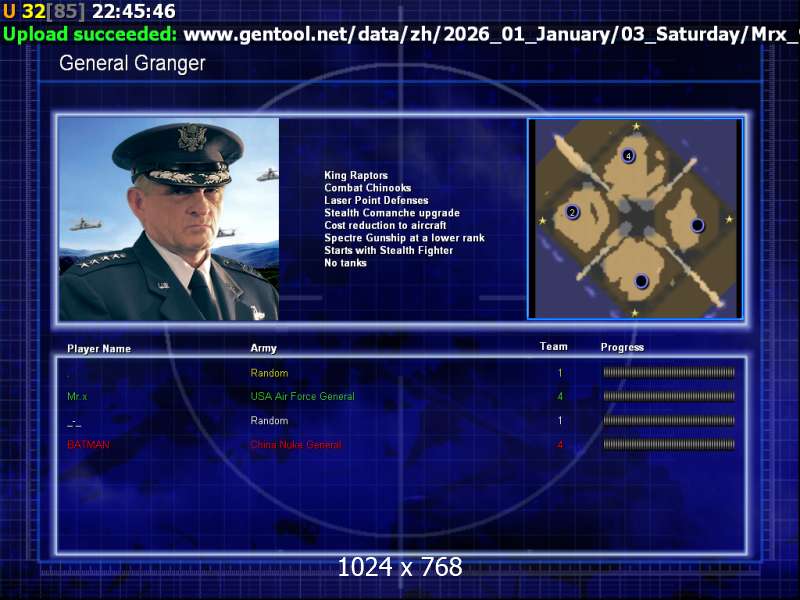Click the '1024 x 768' resolution label
Viewport: 800px width, 600px height.
pos(400,567)
